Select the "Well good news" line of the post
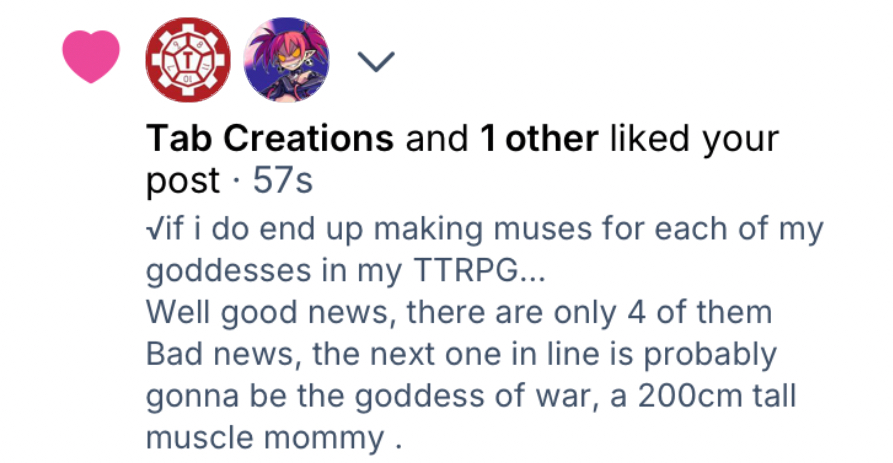893x463 pixels. pyautogui.click(x=458, y=312)
